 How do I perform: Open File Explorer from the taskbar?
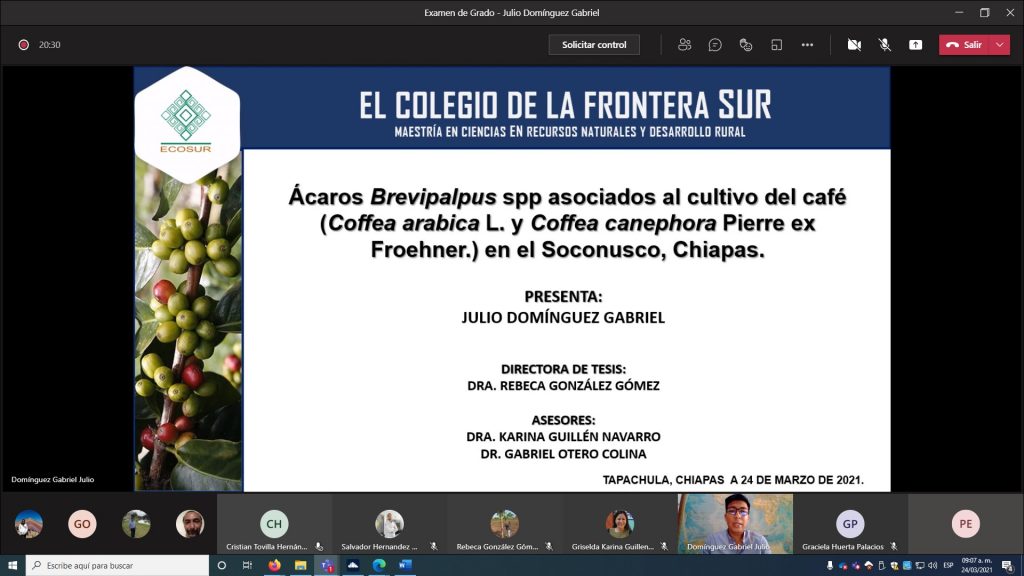[x=300, y=565]
